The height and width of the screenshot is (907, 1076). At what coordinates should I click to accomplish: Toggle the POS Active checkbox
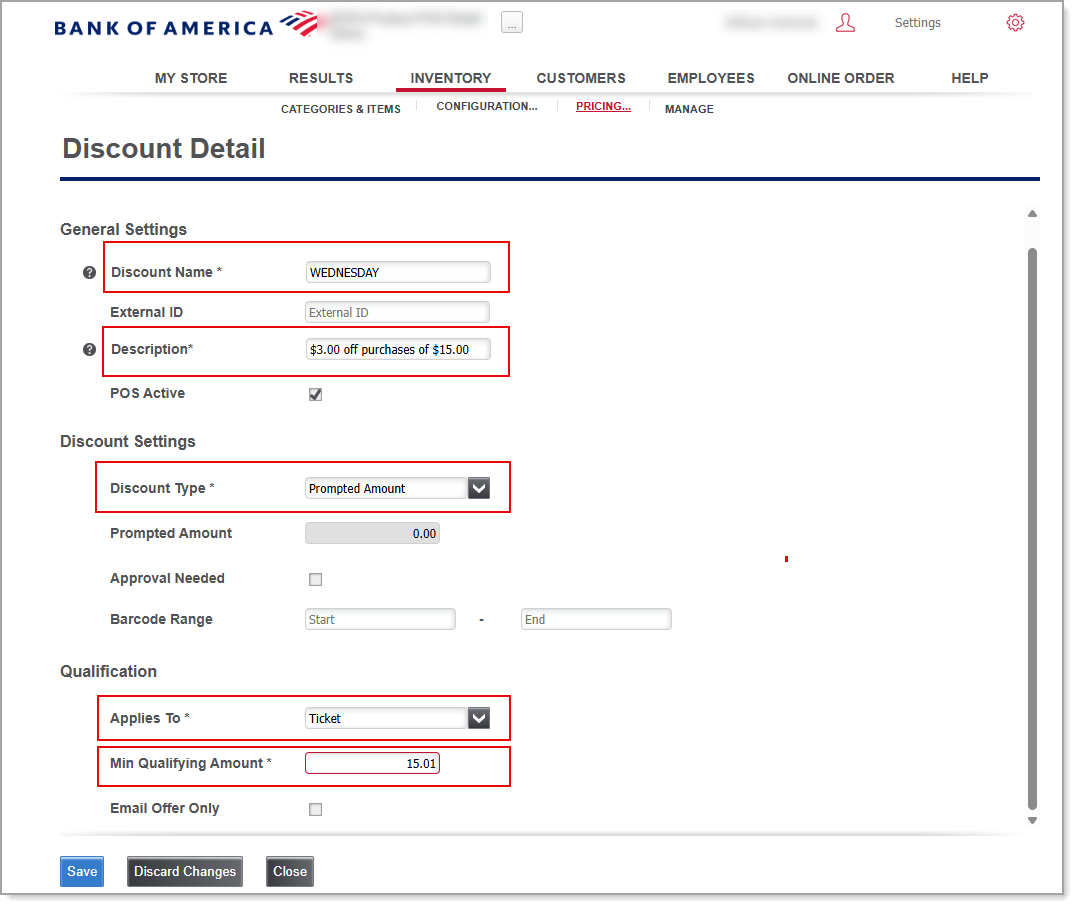(315, 393)
